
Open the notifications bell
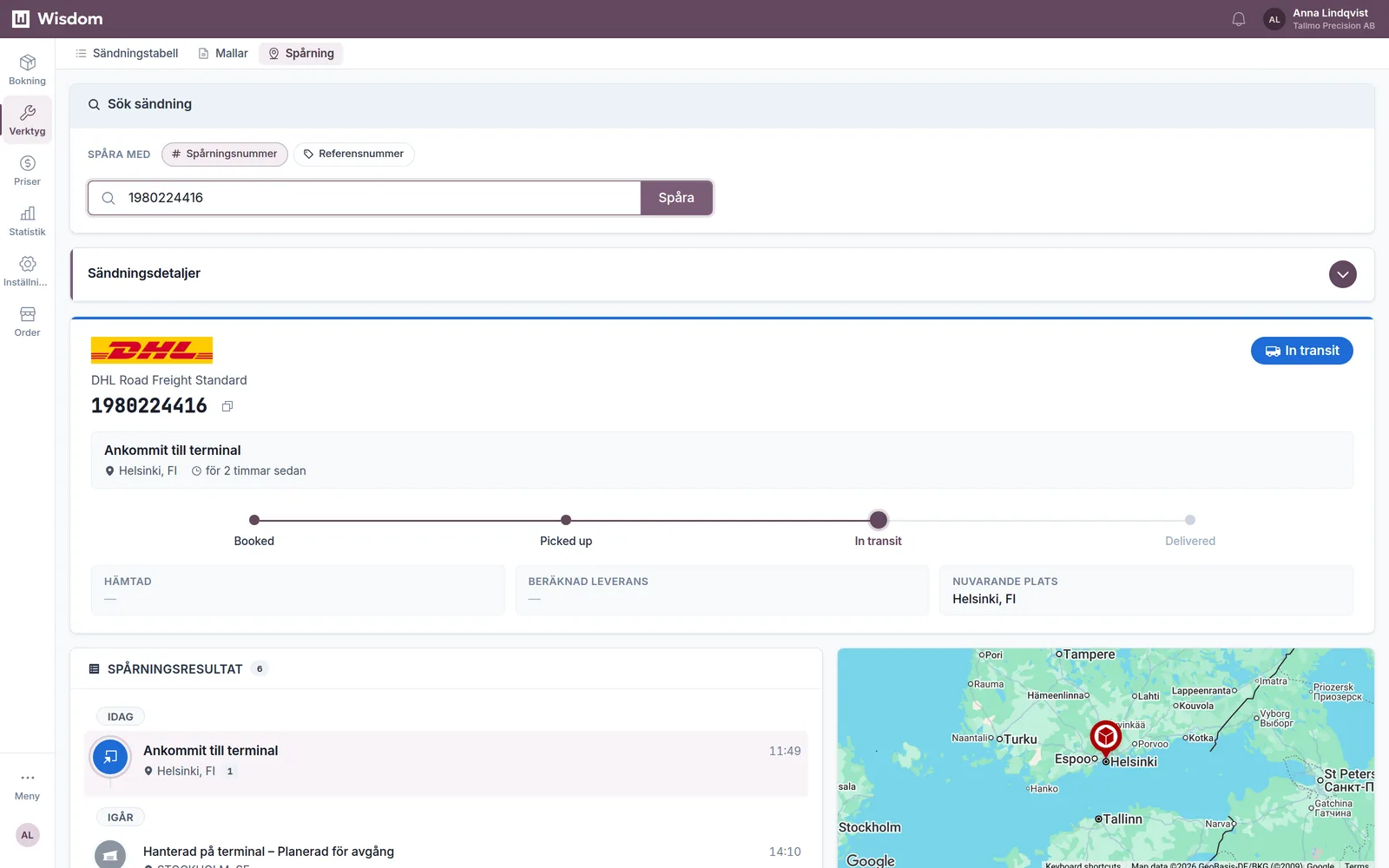tap(1239, 19)
